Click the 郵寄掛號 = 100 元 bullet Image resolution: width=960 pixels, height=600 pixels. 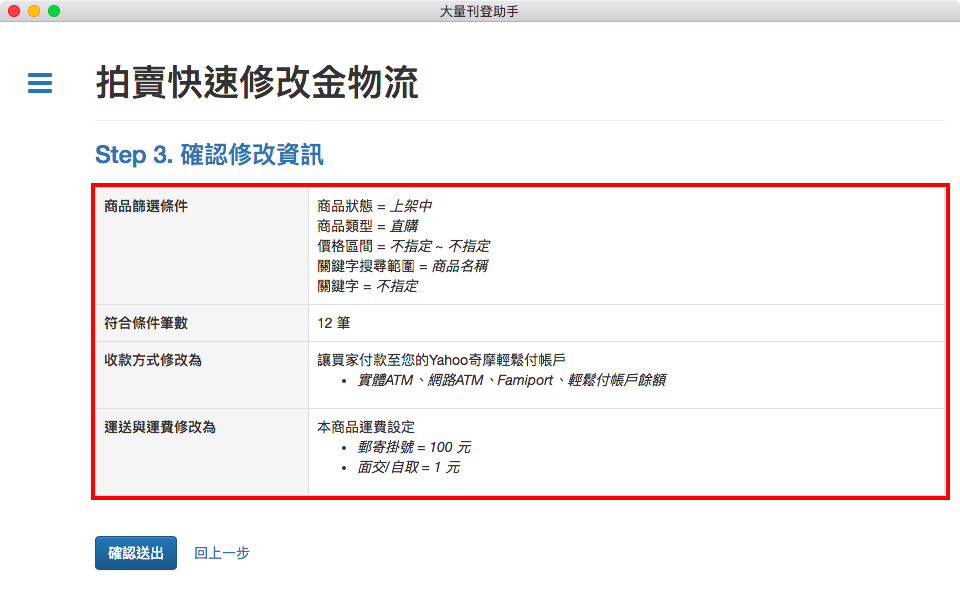point(414,447)
